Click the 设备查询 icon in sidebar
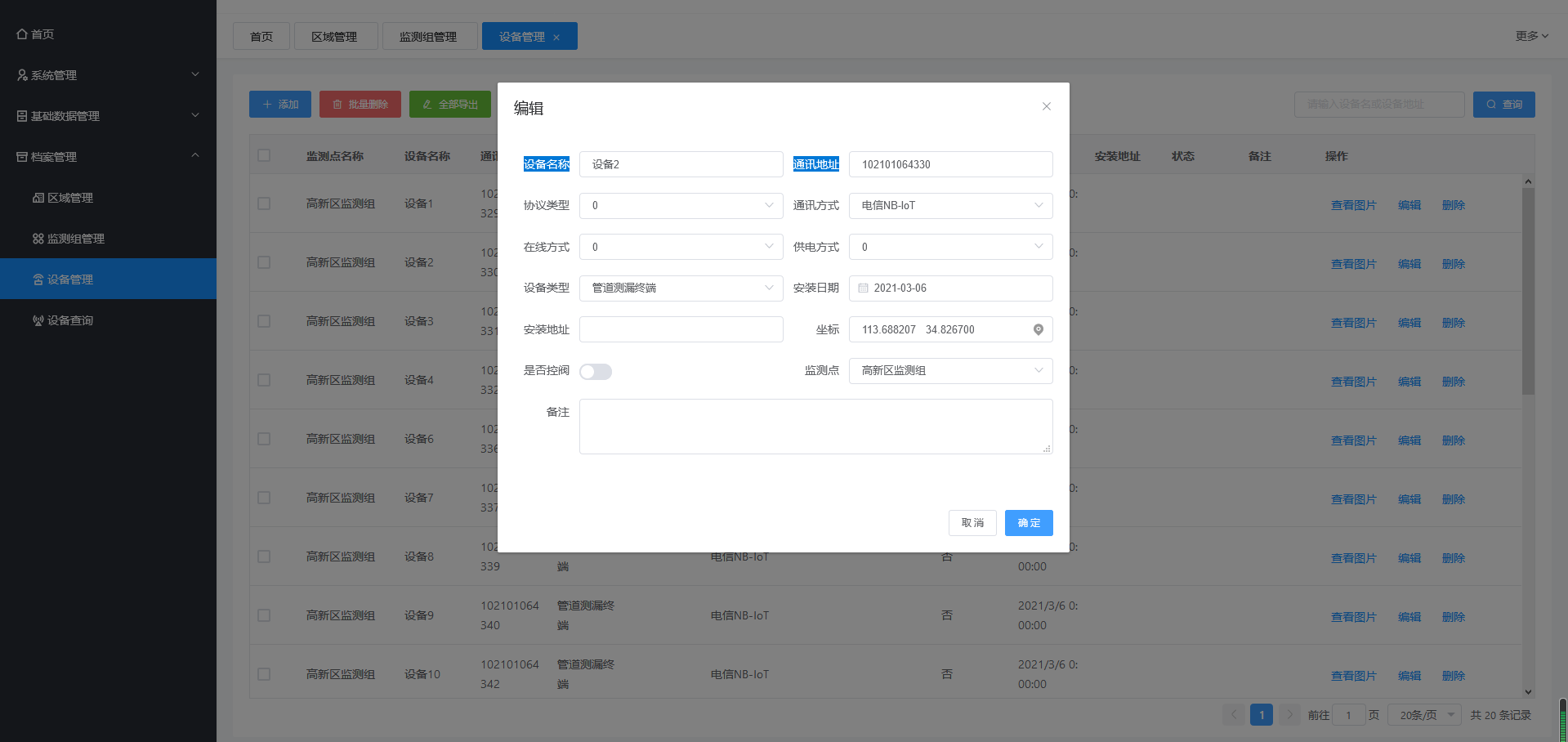The image size is (1568, 742). (x=38, y=320)
